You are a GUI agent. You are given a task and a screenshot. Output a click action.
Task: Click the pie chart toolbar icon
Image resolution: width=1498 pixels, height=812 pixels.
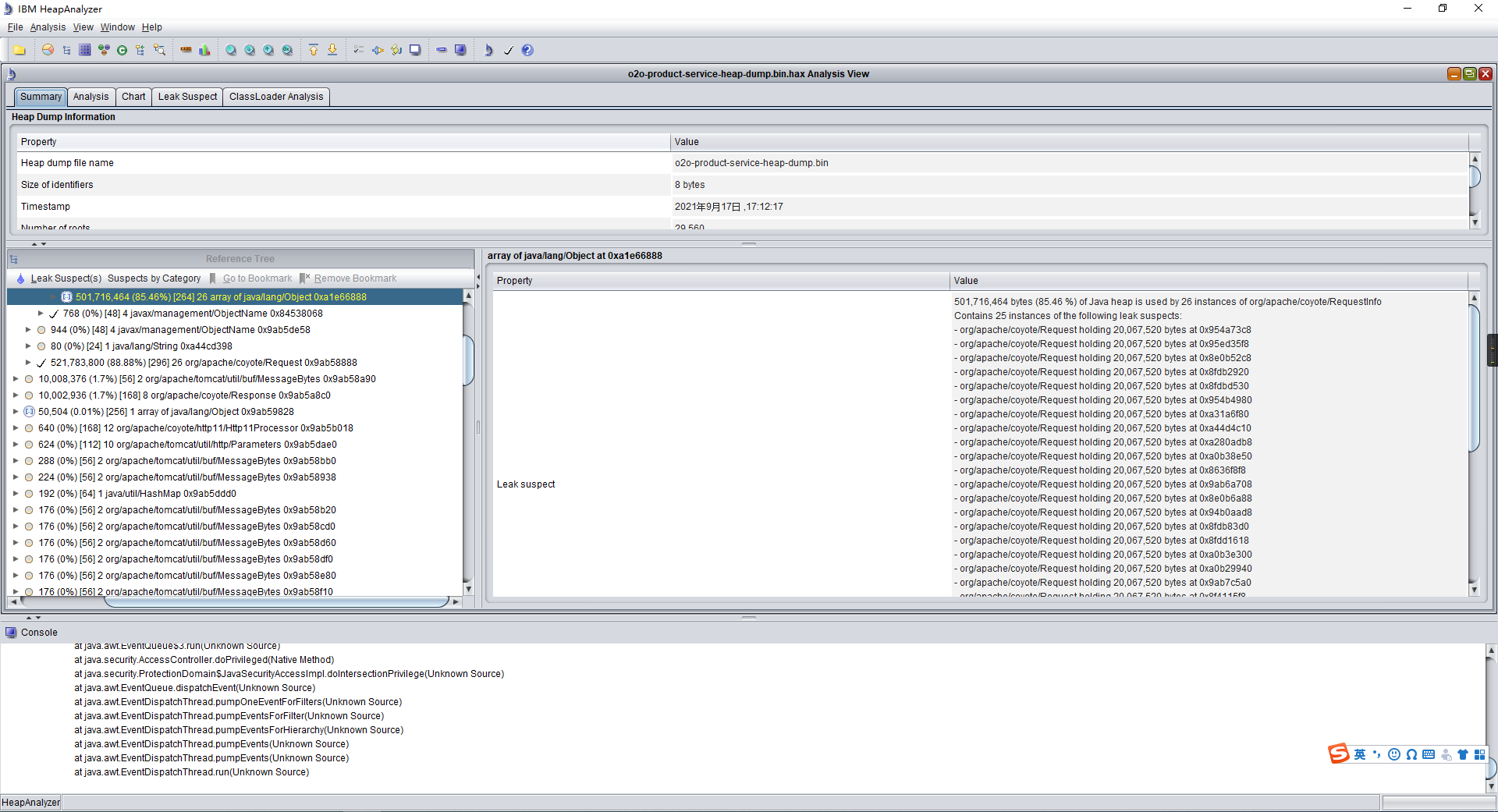(x=48, y=50)
